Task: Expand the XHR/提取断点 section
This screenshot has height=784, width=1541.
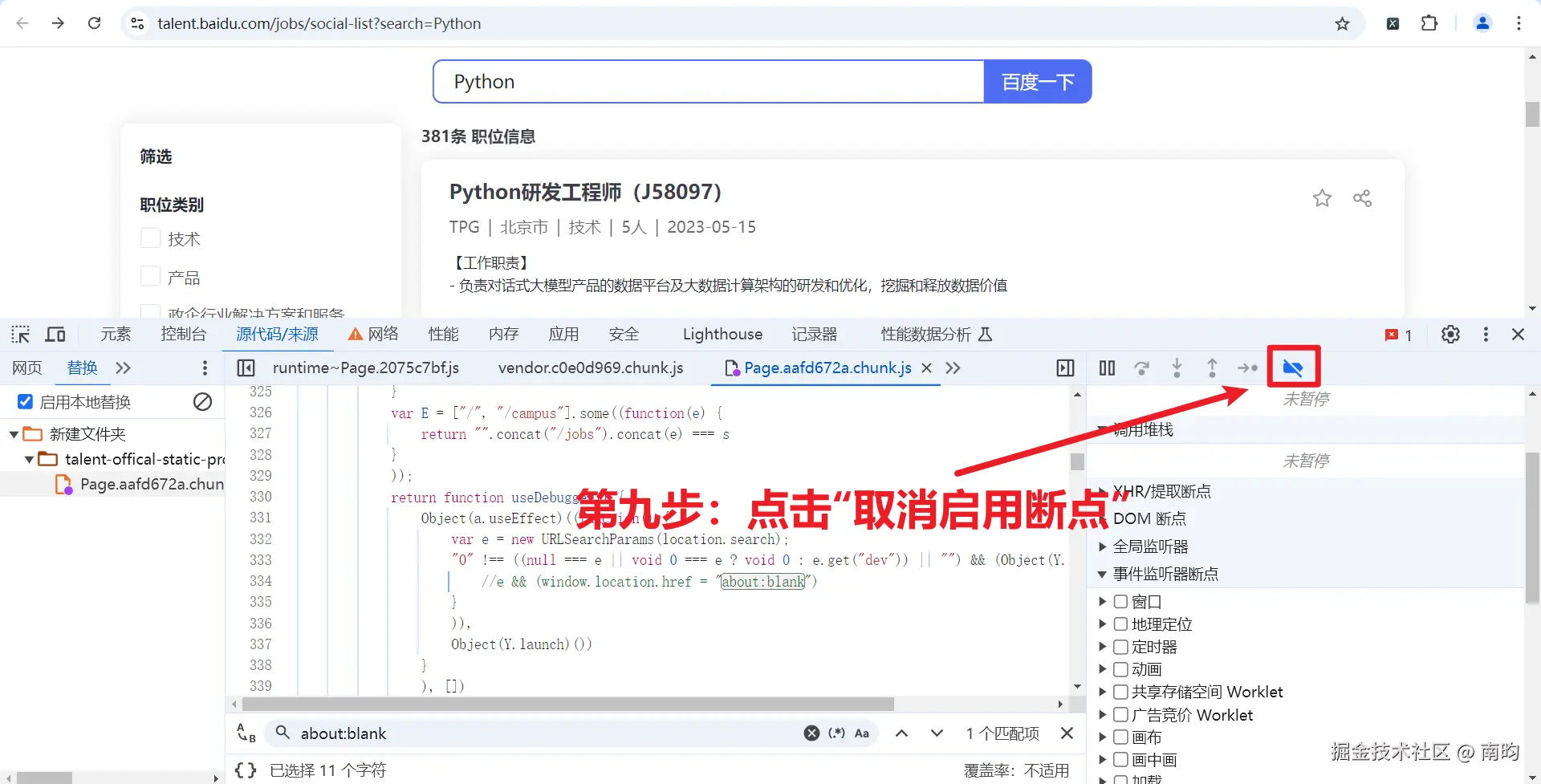Action: tap(1102, 491)
